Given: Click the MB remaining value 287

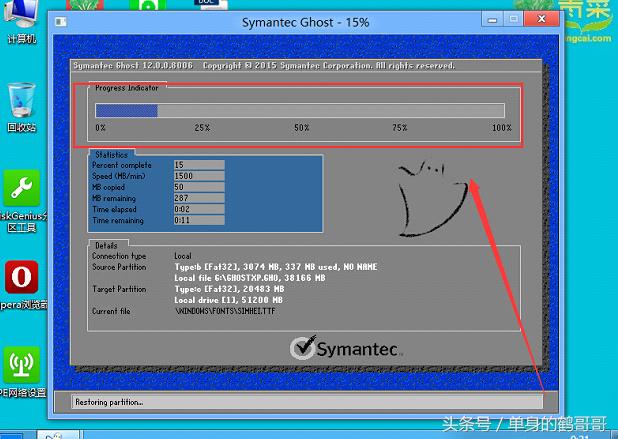Looking at the screenshot, I should [x=199, y=198].
